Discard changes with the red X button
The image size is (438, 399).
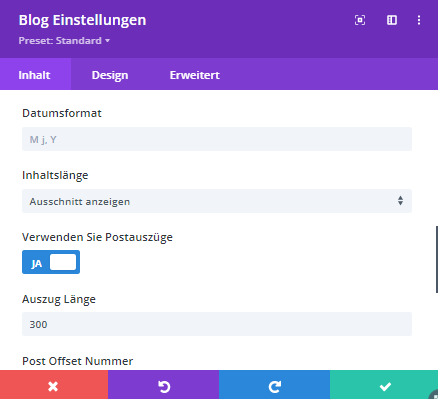(x=54, y=385)
